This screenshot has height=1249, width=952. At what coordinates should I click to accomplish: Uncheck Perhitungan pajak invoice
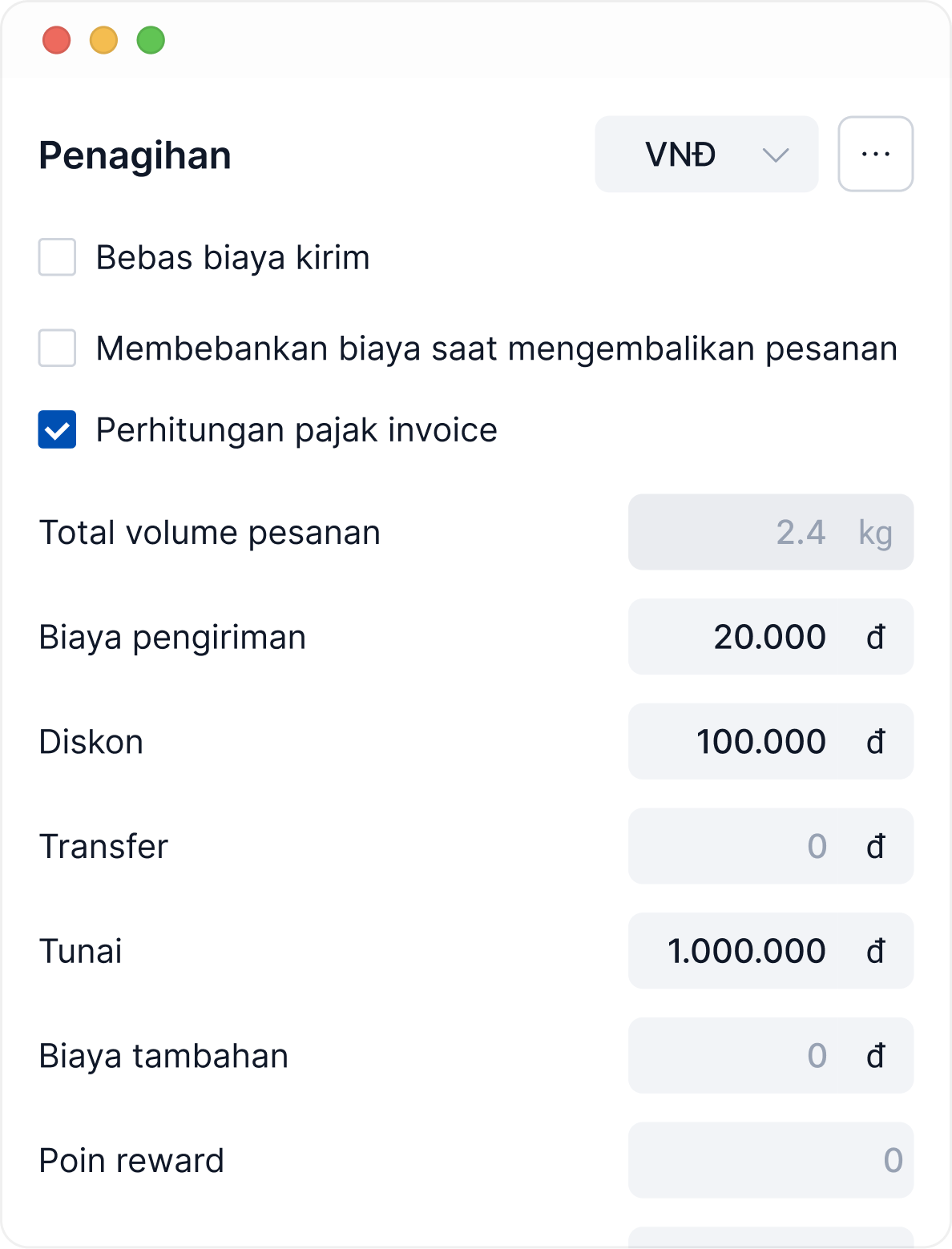pyautogui.click(x=58, y=429)
